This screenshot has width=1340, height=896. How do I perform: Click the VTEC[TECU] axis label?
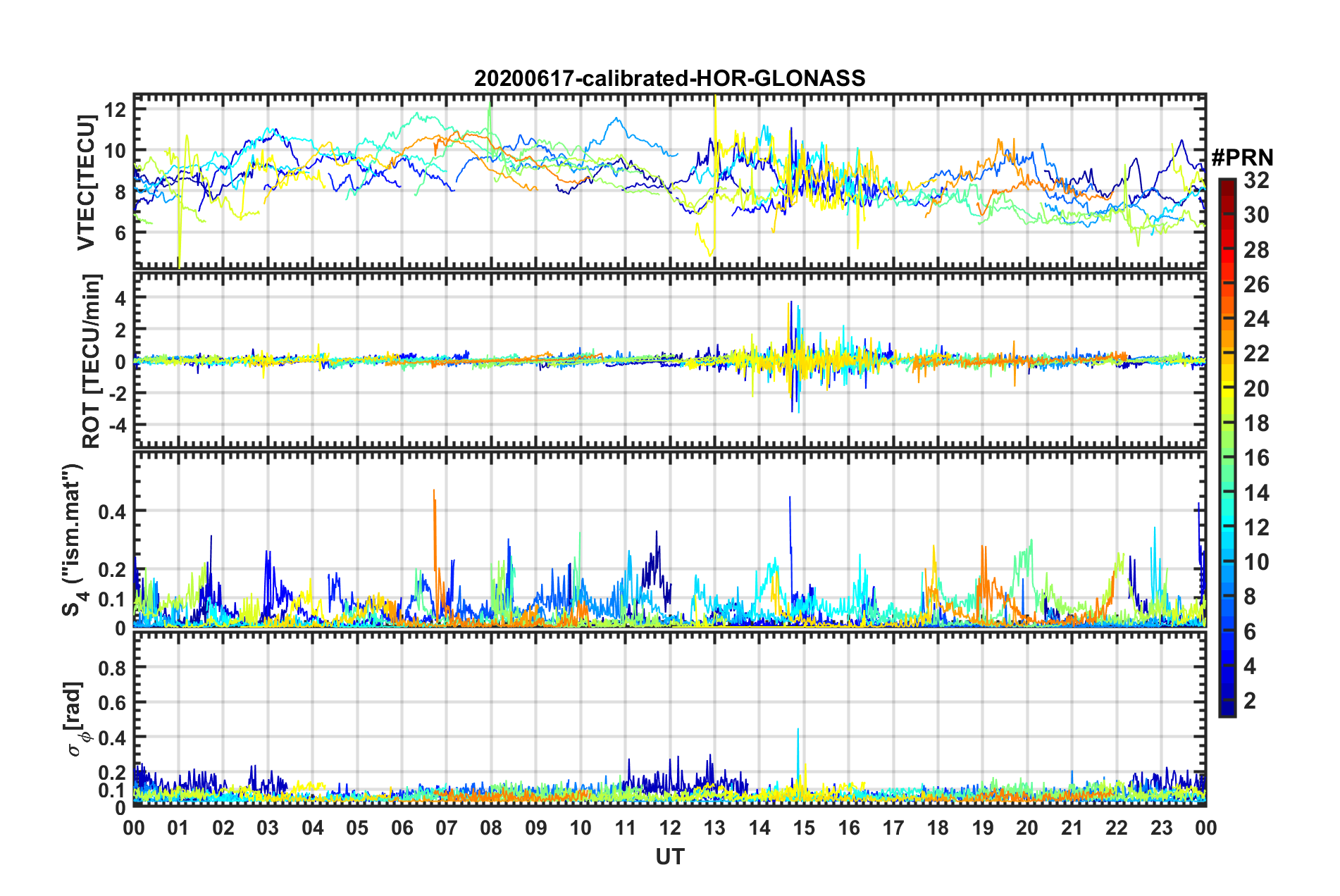(86, 182)
